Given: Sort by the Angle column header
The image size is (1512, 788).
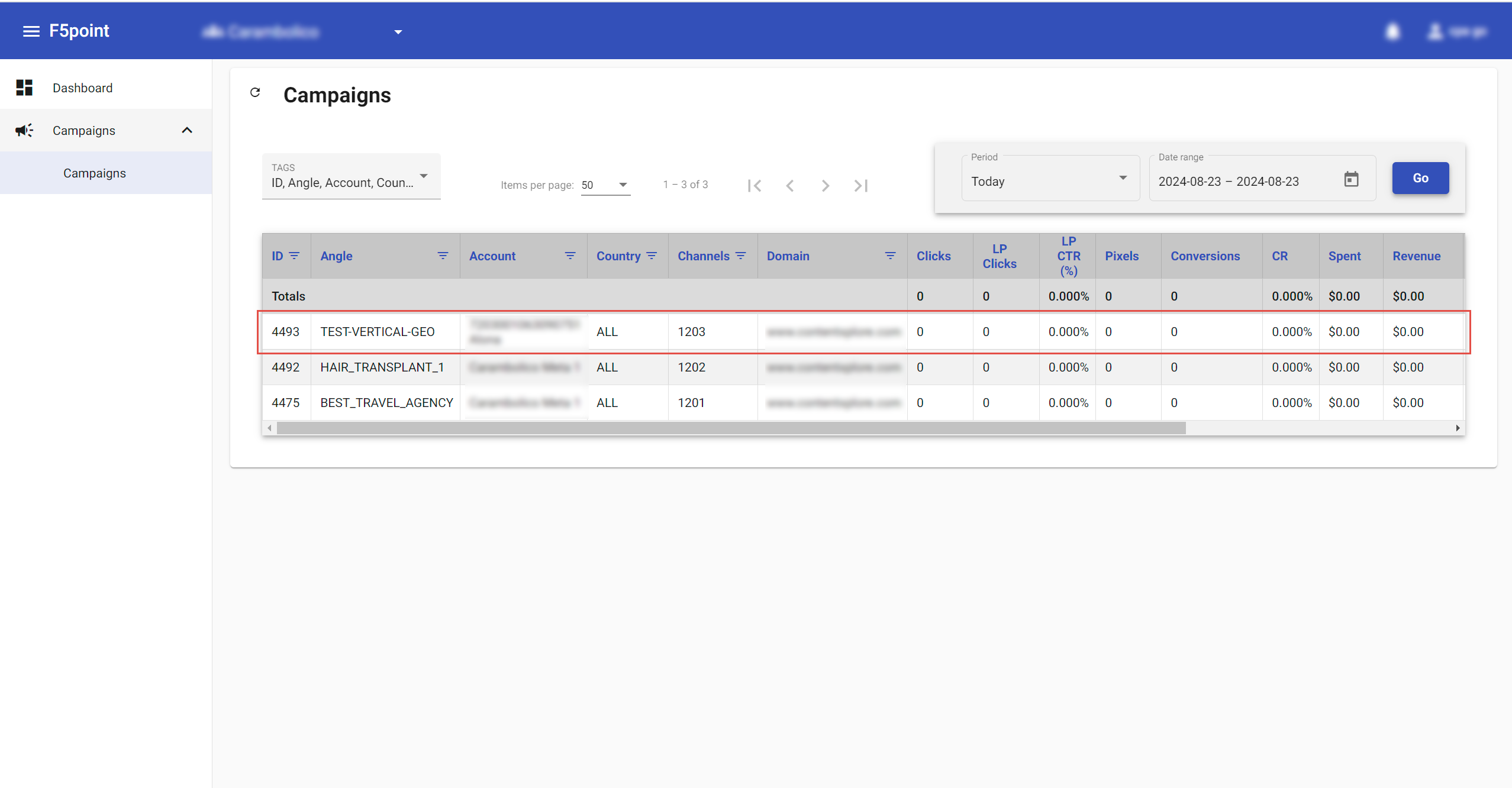Looking at the screenshot, I should pyautogui.click(x=336, y=256).
